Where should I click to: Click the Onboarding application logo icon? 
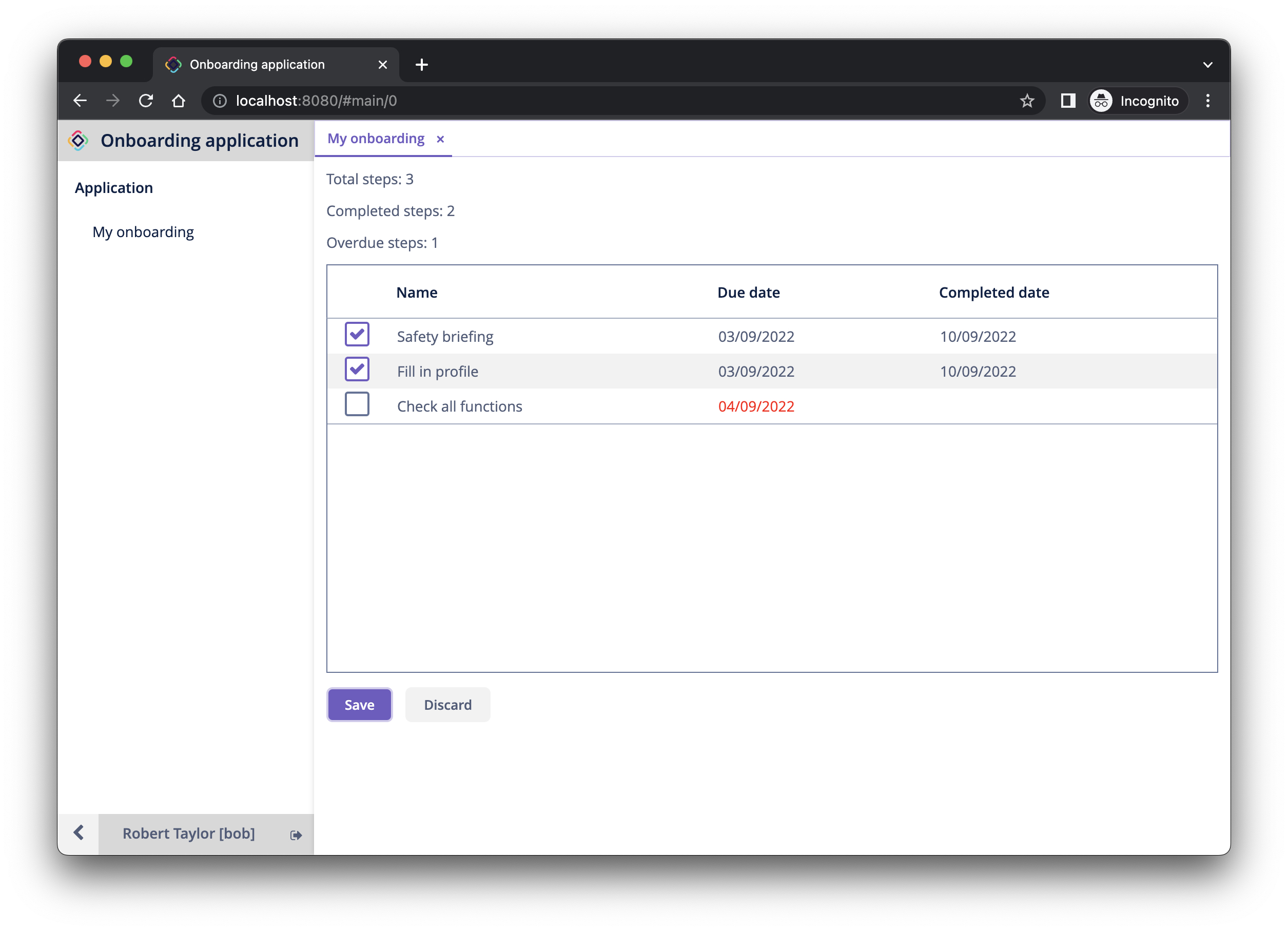[79, 140]
